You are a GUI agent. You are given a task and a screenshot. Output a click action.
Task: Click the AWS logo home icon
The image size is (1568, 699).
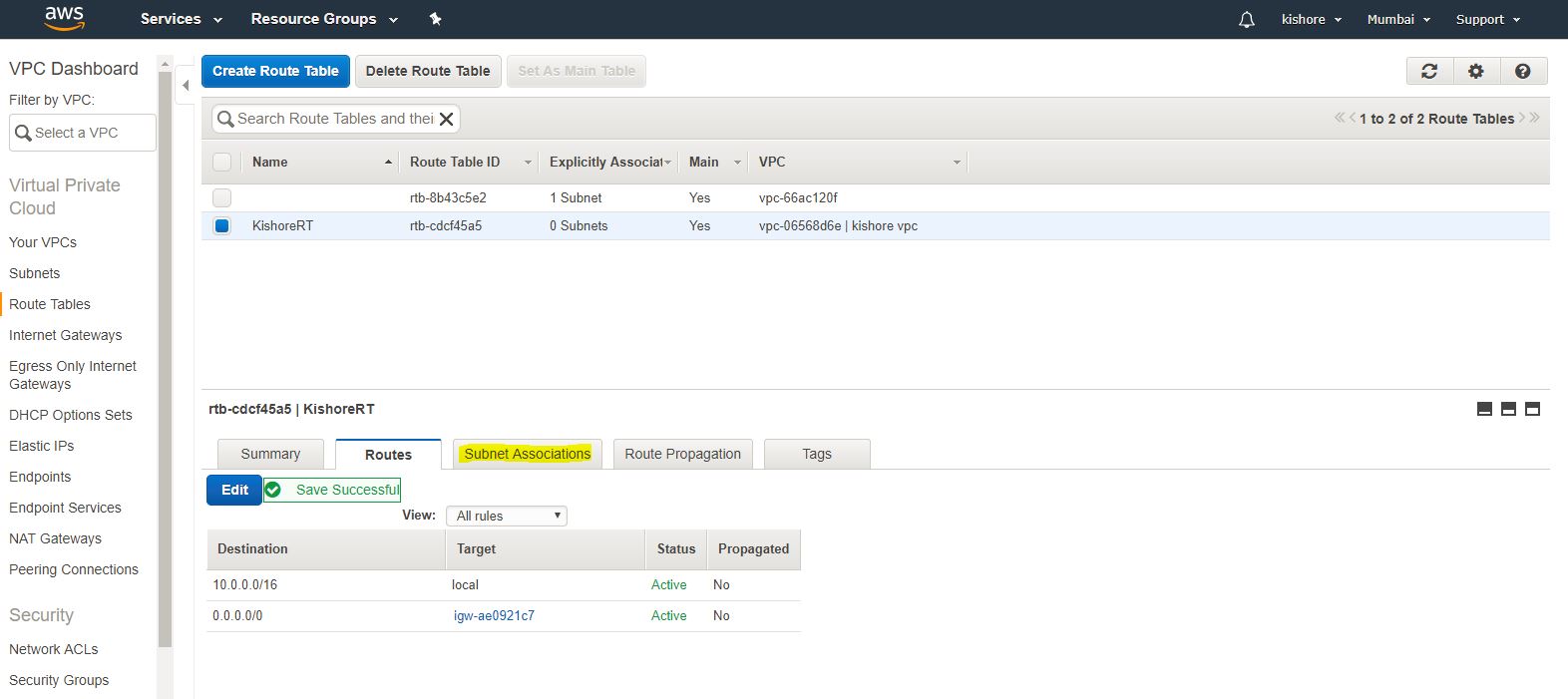point(64,18)
